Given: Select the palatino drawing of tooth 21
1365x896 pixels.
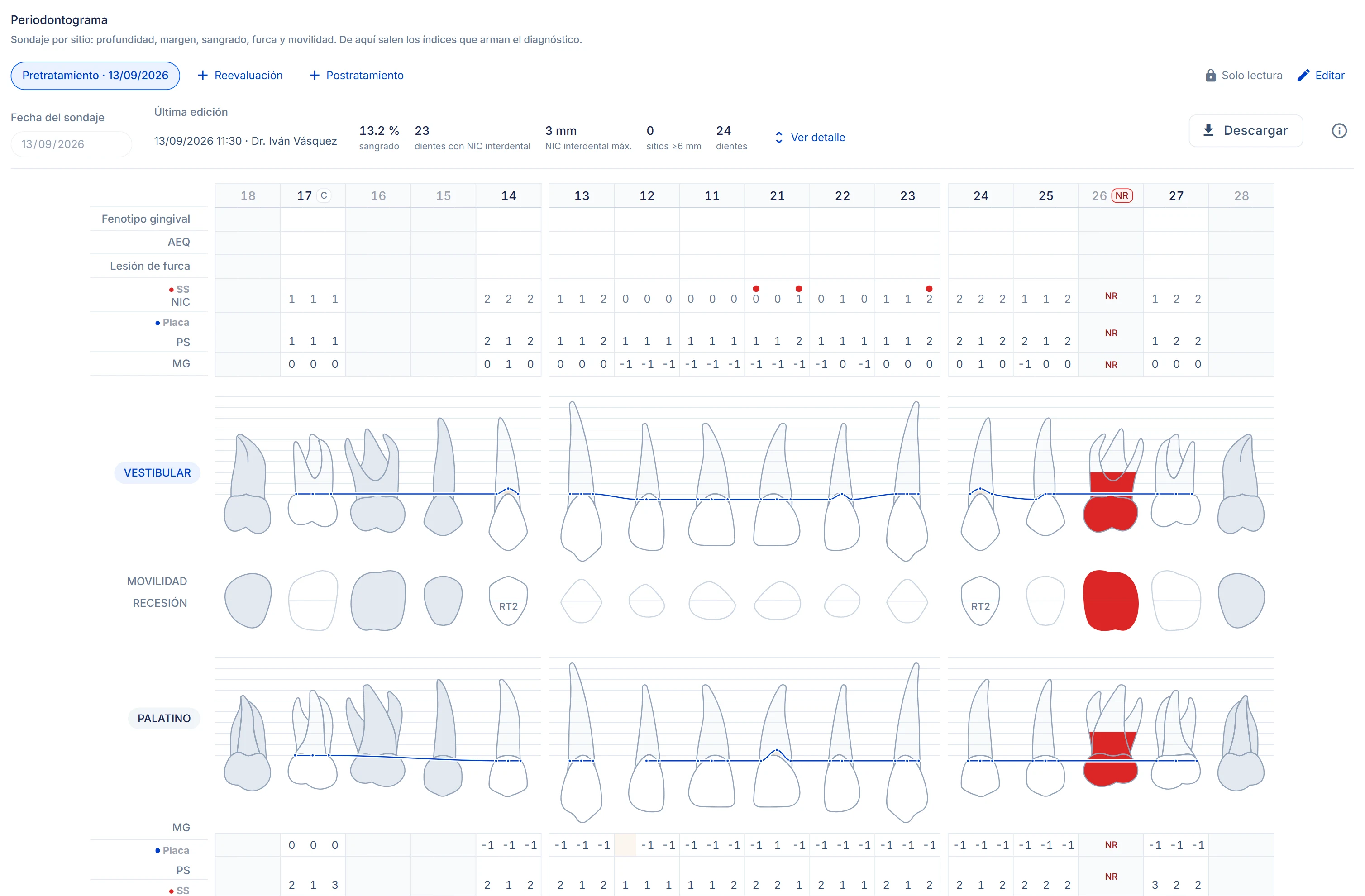Looking at the screenshot, I should click(777, 746).
